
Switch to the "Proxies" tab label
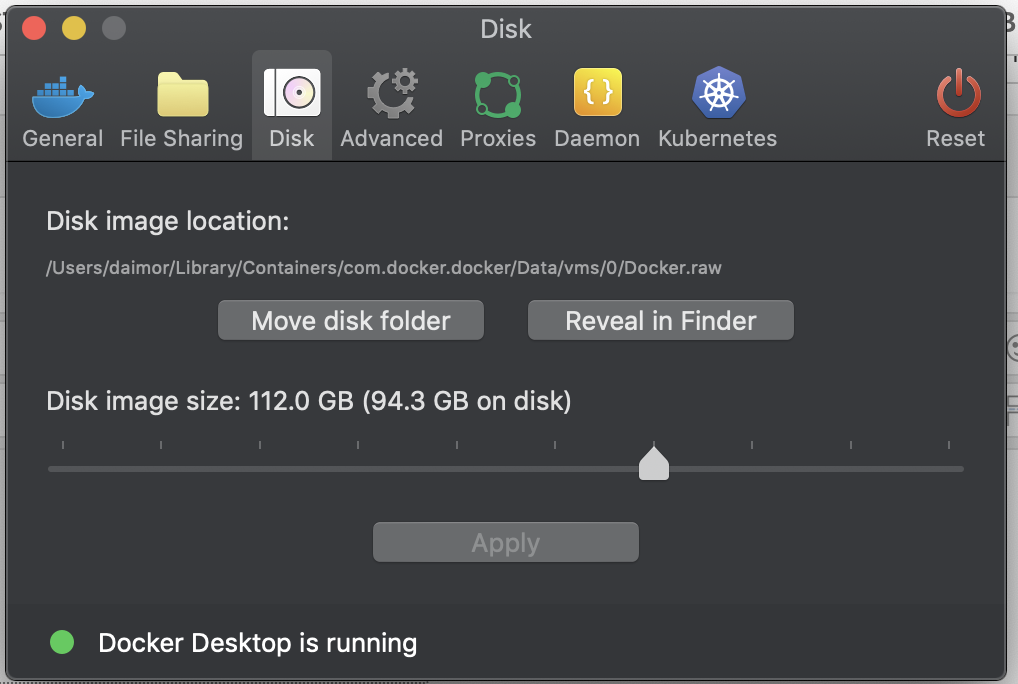coord(498,139)
